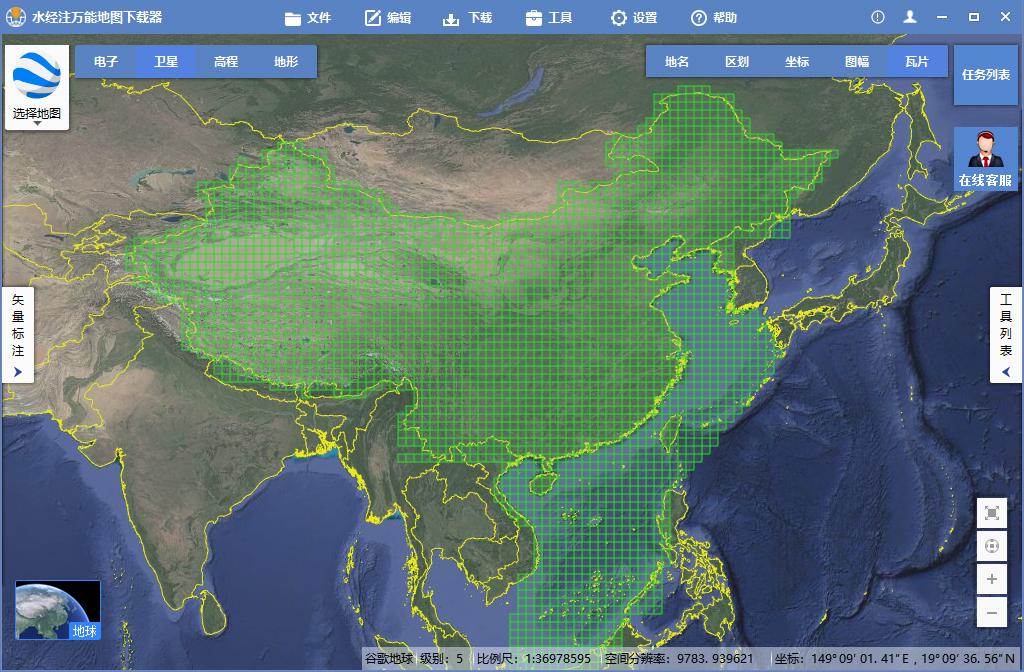This screenshot has height=672, width=1024.
Task: Open the 选择地图 map selector dropdown
Action: pos(37,85)
